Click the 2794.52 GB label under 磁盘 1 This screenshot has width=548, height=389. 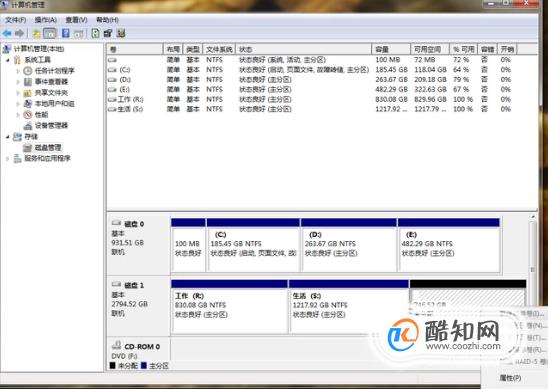pos(129,304)
